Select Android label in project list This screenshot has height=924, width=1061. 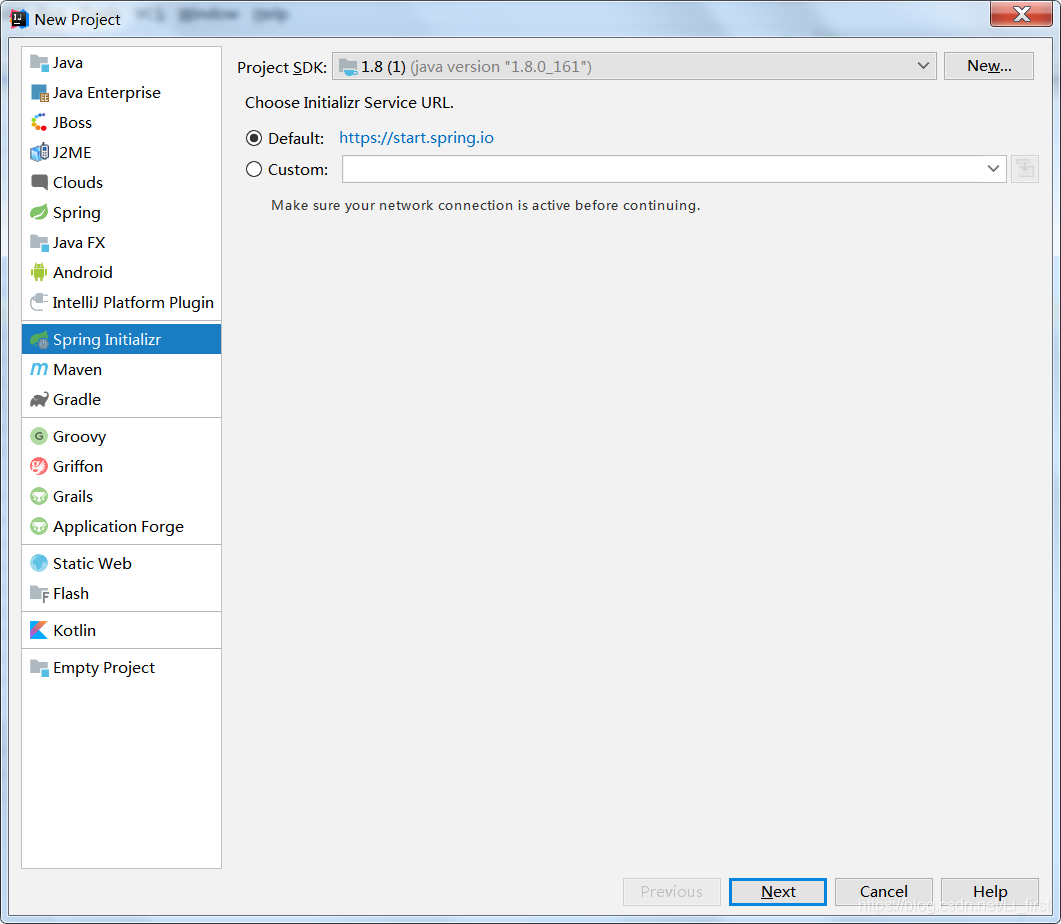[x=83, y=273]
